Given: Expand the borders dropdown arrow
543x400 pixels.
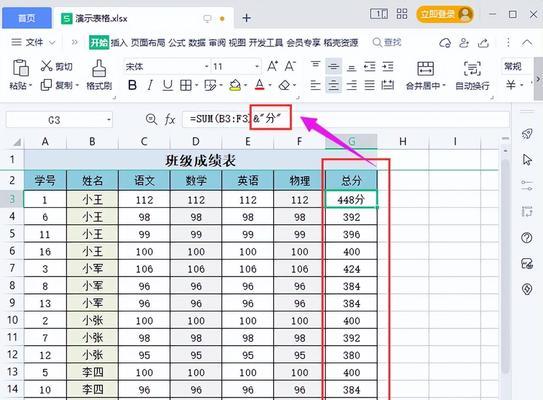Looking at the screenshot, I should click(196, 85).
